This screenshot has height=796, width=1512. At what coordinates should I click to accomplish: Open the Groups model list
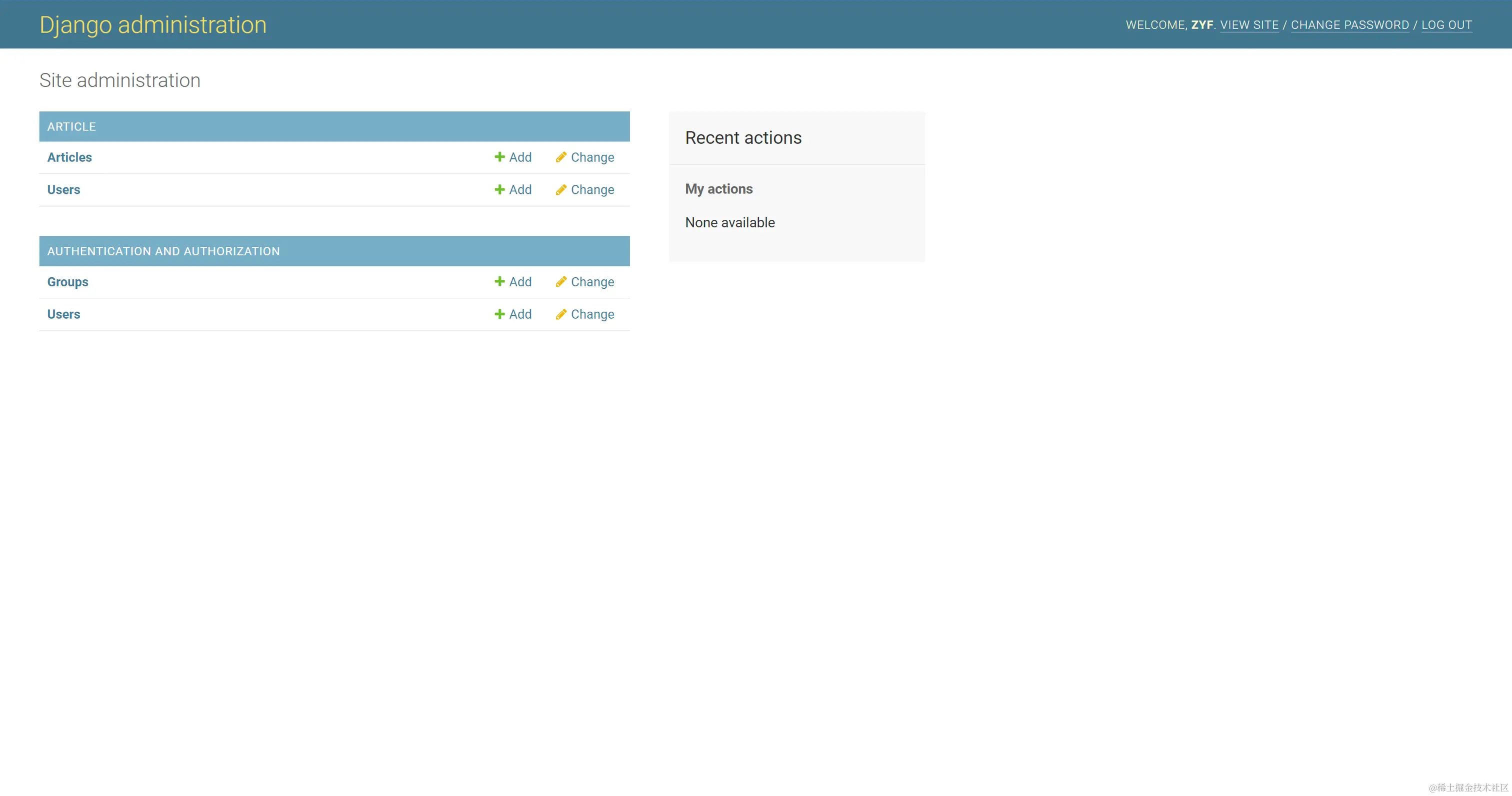67,281
